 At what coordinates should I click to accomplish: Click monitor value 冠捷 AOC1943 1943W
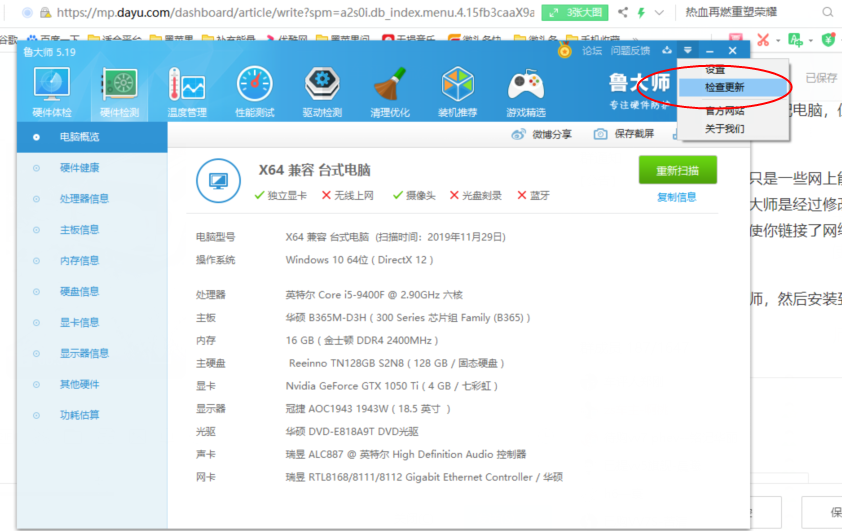368,409
